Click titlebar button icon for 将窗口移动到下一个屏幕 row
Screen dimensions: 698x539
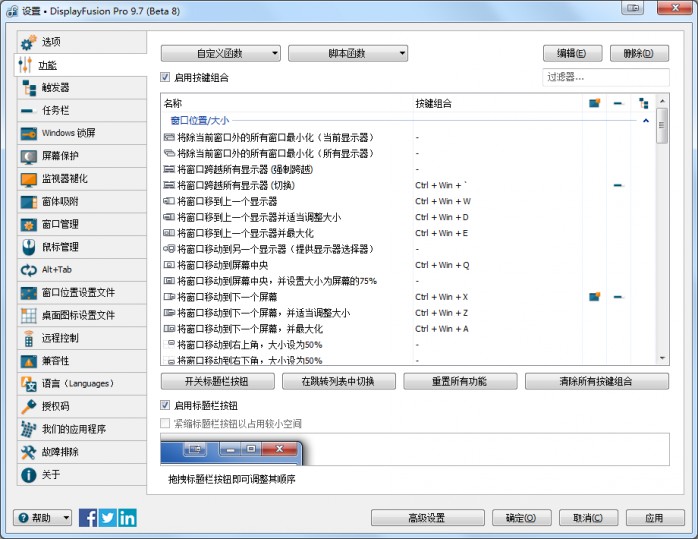pyautogui.click(x=594, y=296)
